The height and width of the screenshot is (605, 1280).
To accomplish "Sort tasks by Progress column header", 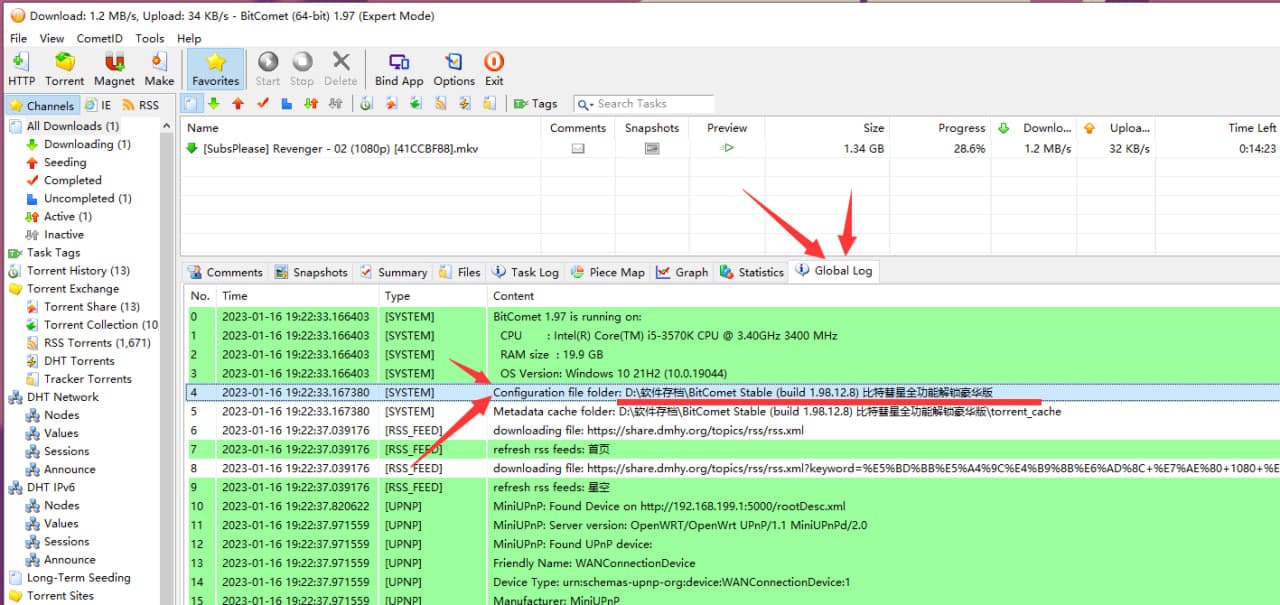I will tap(961, 128).
